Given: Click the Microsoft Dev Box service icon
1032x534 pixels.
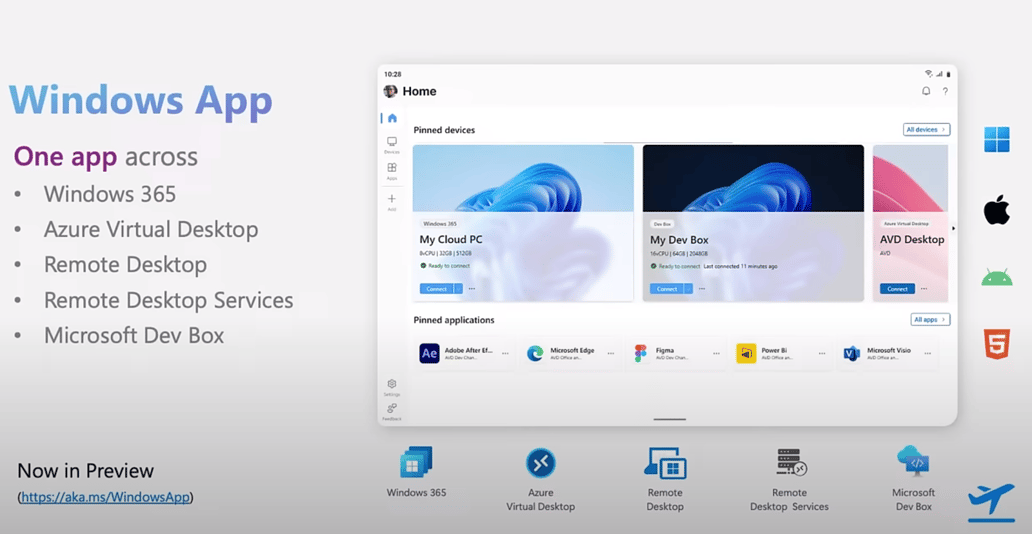Looking at the screenshot, I should click(914, 461).
